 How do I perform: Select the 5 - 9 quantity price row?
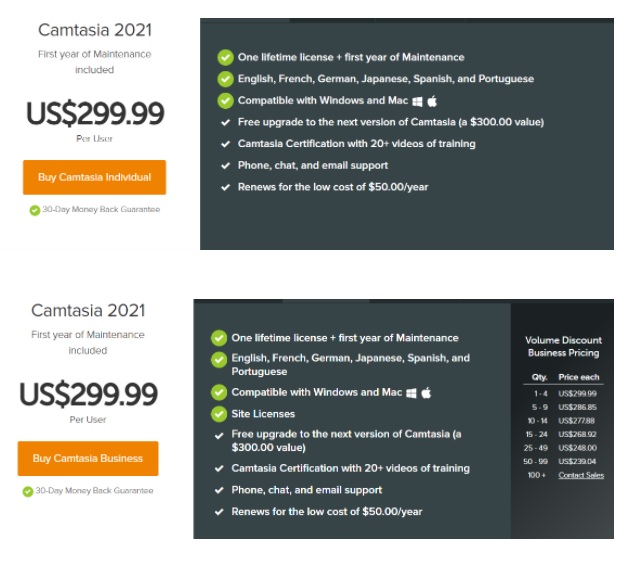[564, 407]
